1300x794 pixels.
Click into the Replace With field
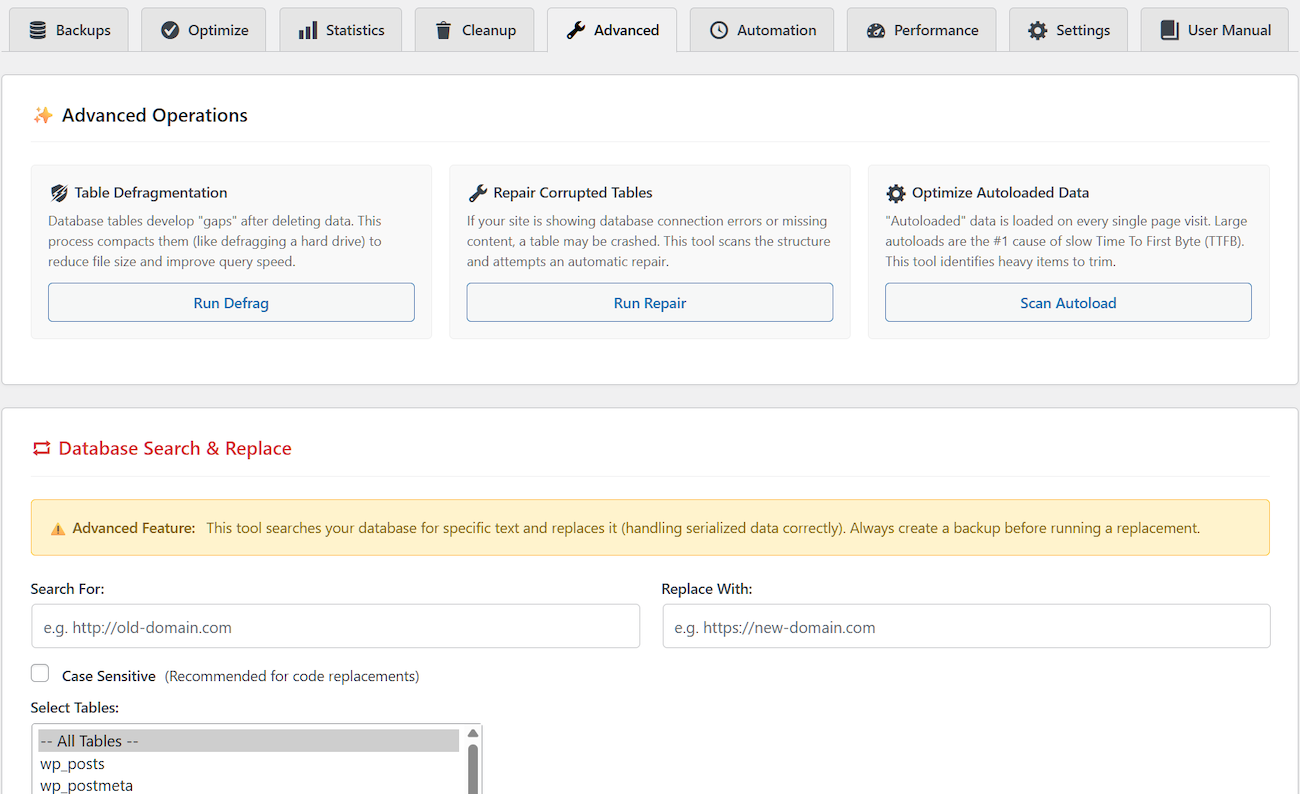click(x=966, y=627)
